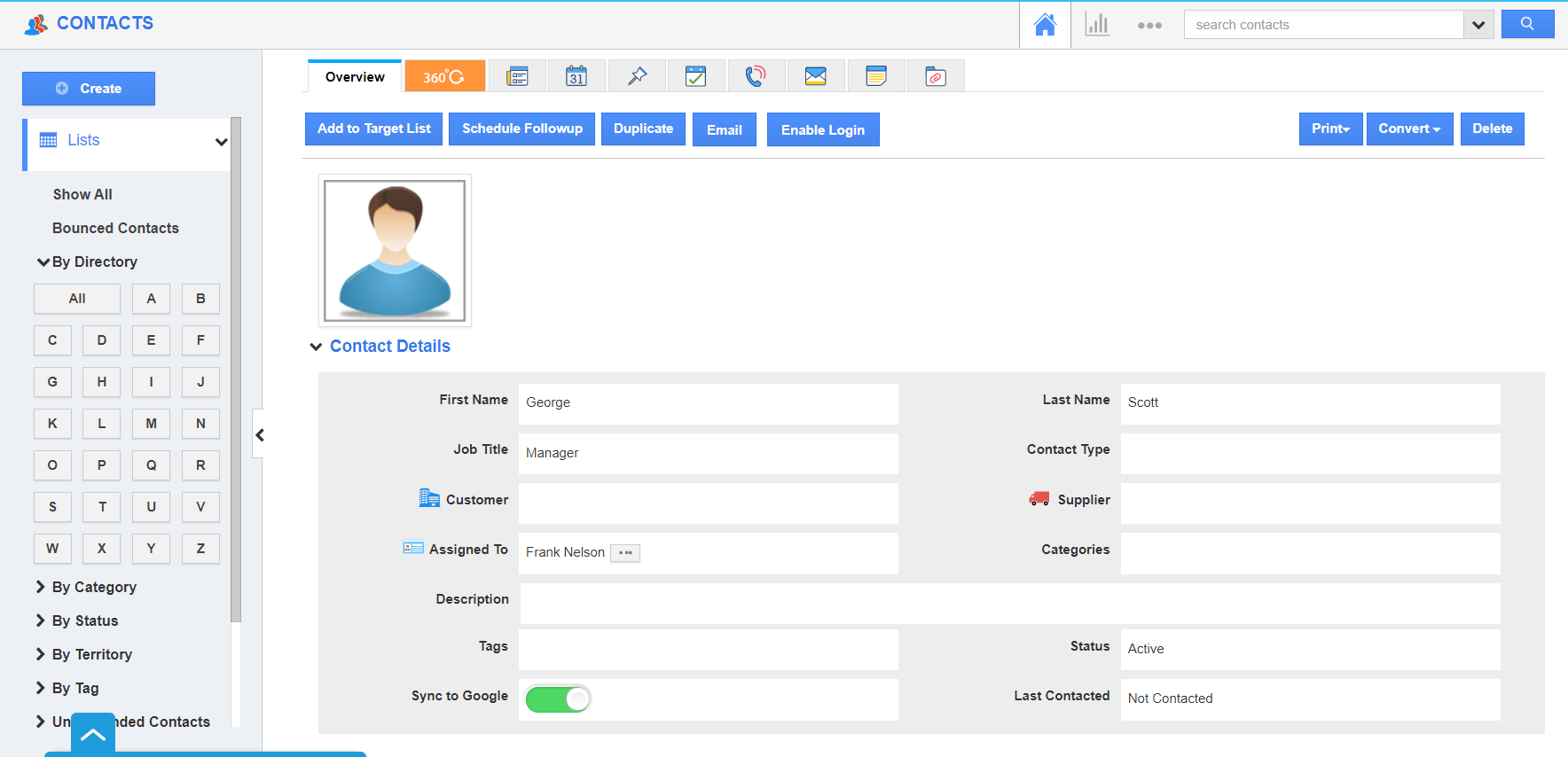The width and height of the screenshot is (1568, 757).
Task: Select the Overview tab
Action: click(x=355, y=77)
